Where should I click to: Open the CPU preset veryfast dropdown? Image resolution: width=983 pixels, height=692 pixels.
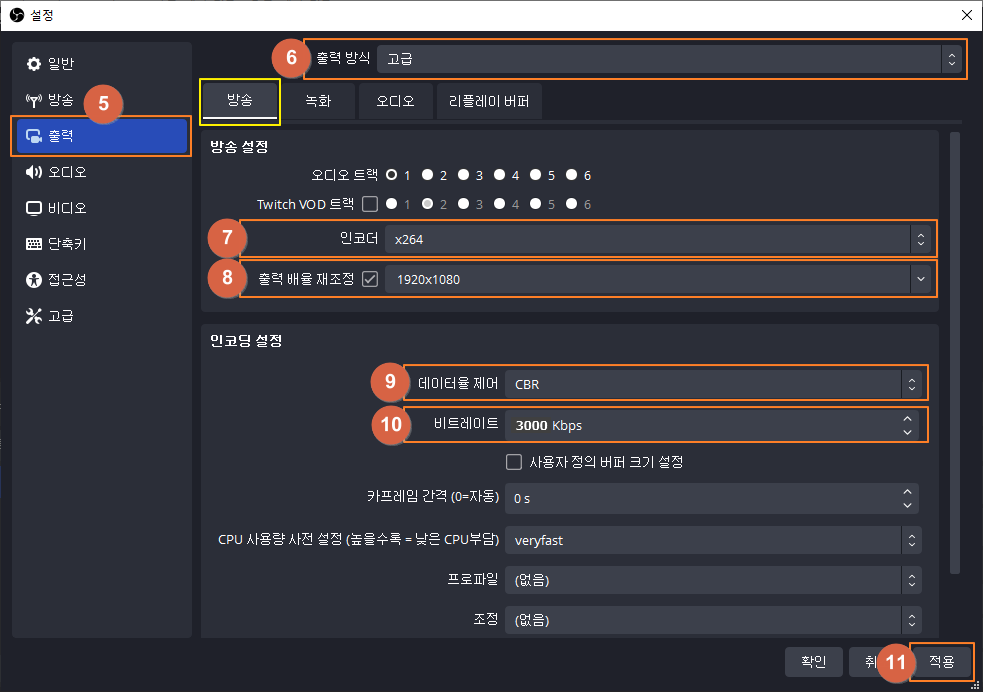click(713, 540)
